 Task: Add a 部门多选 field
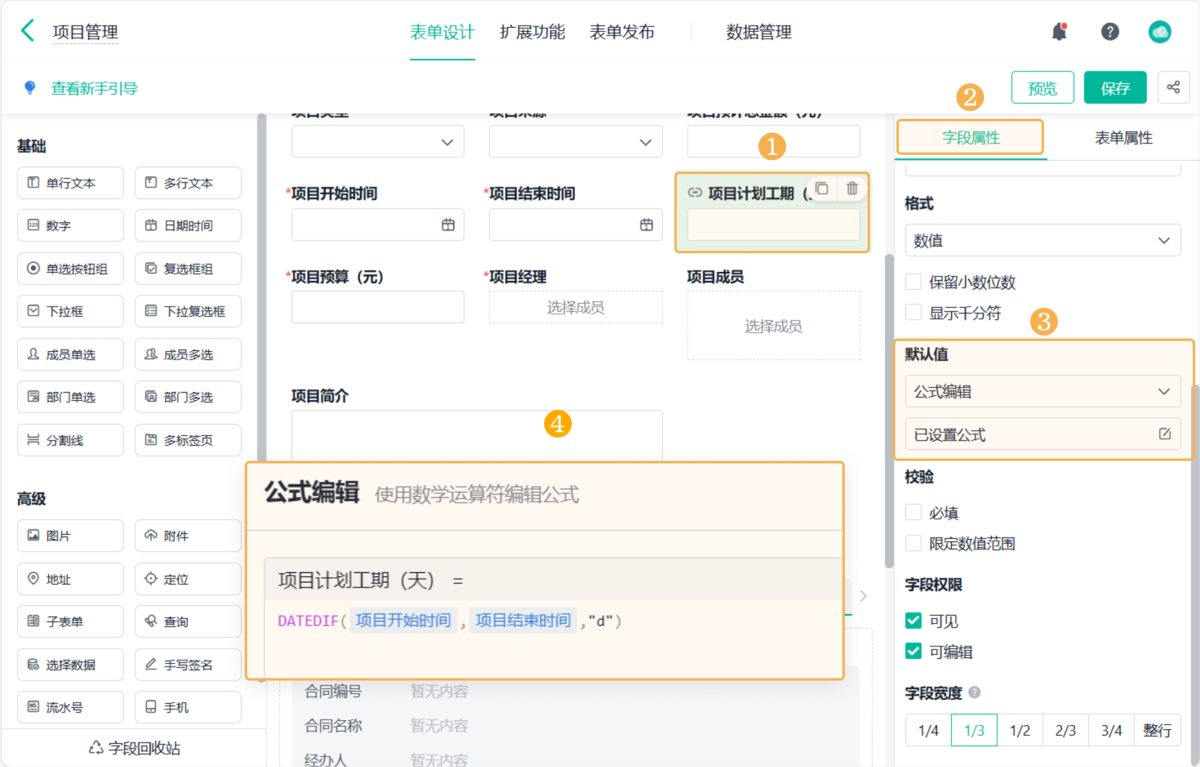(188, 397)
